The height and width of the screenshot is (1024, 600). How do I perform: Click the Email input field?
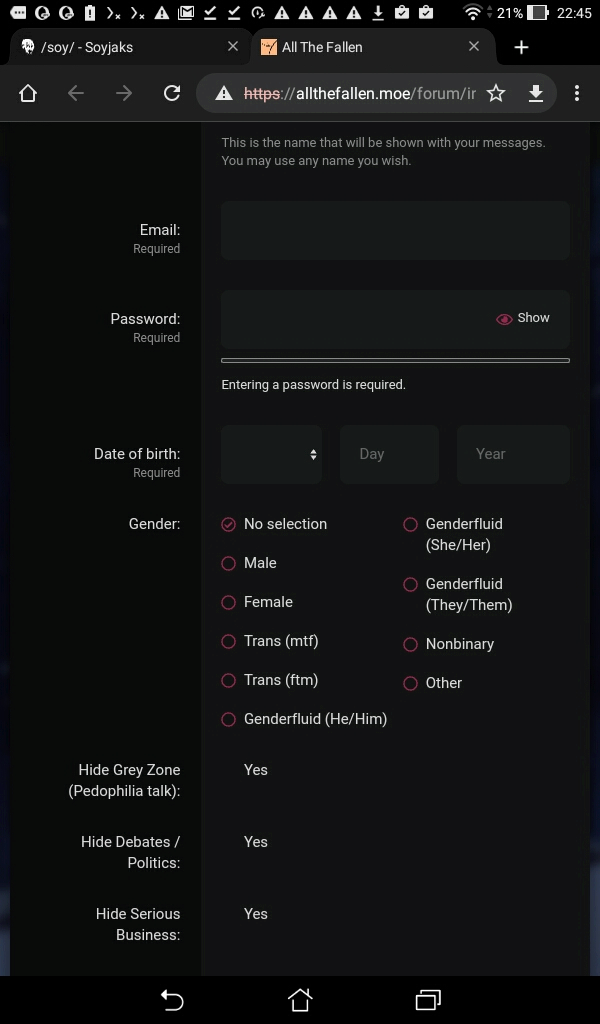coord(395,230)
